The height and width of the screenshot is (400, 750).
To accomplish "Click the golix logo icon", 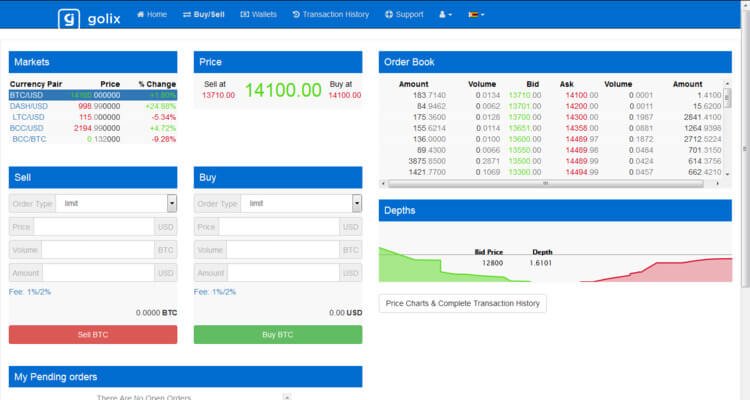I will 68,16.
